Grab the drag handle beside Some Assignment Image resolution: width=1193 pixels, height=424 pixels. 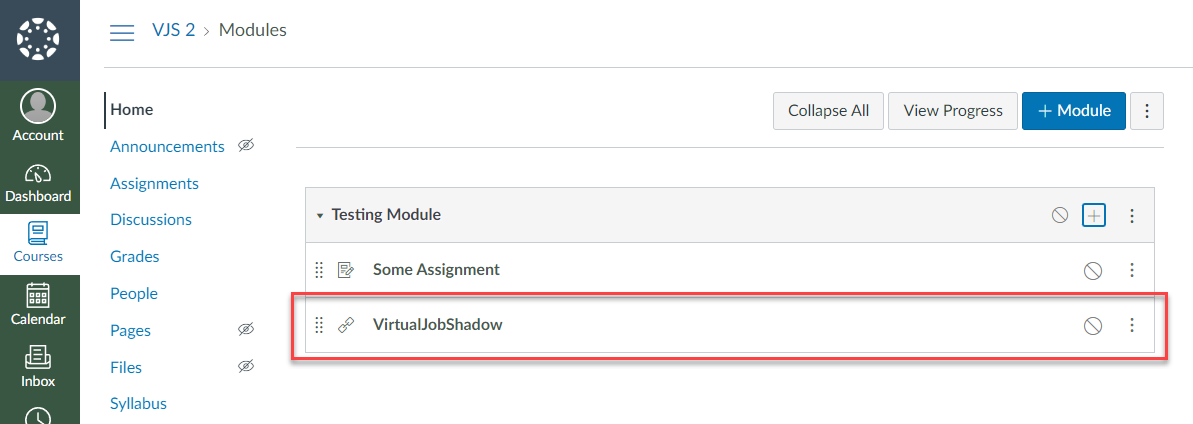pos(320,269)
